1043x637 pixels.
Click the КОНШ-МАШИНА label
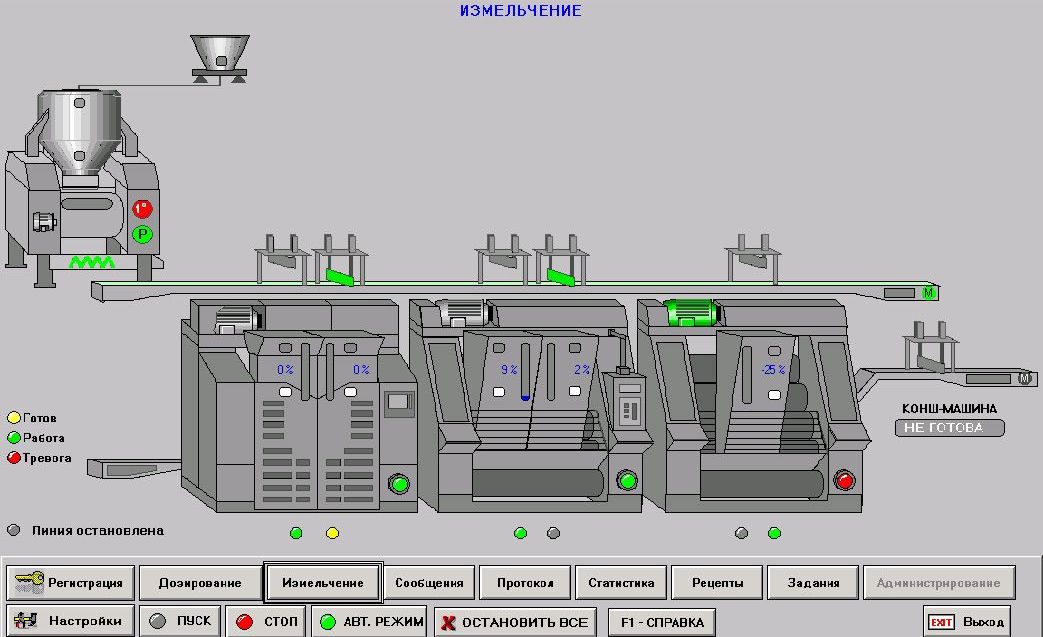pyautogui.click(x=949, y=408)
